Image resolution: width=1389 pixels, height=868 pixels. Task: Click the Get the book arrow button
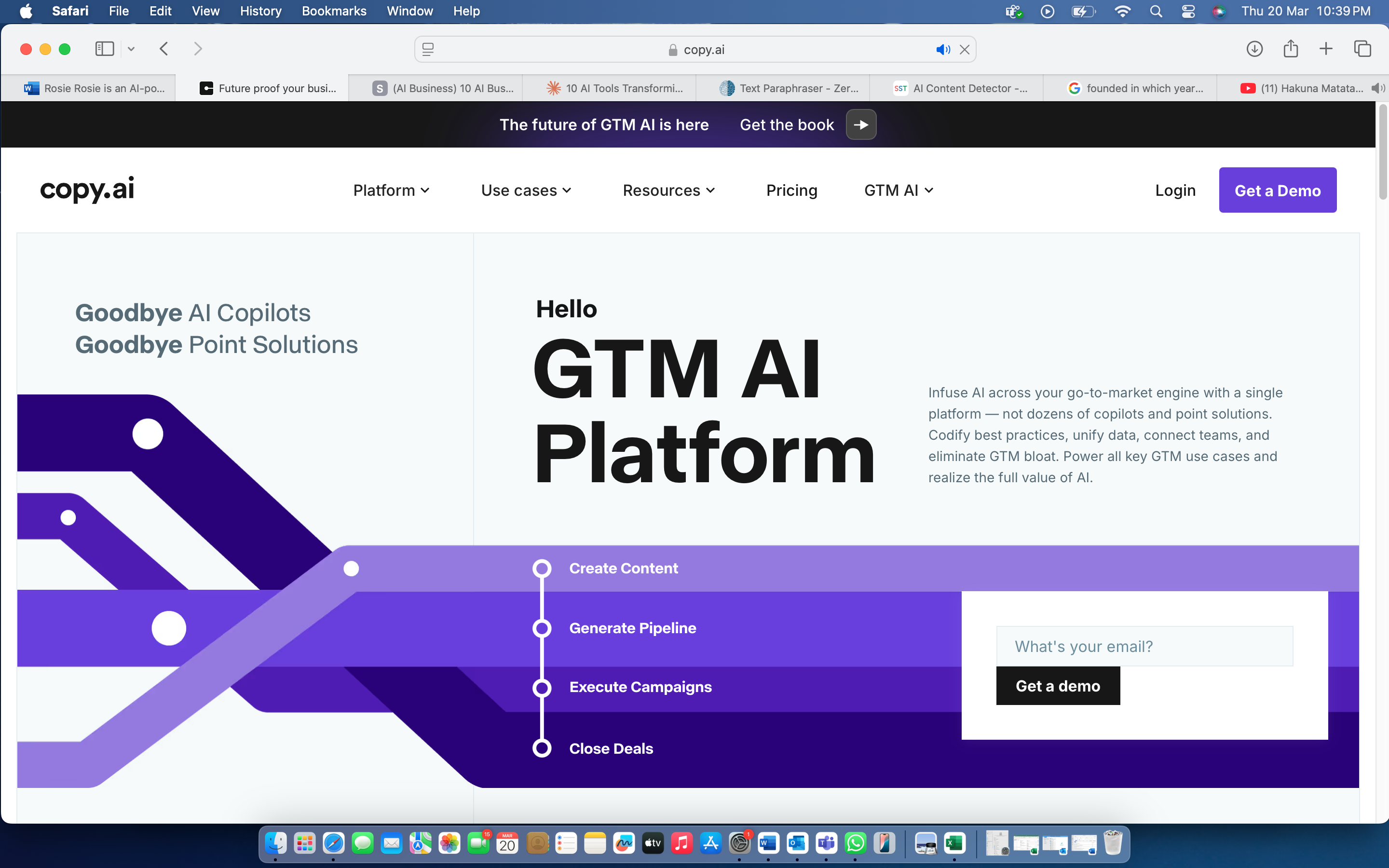(x=861, y=124)
